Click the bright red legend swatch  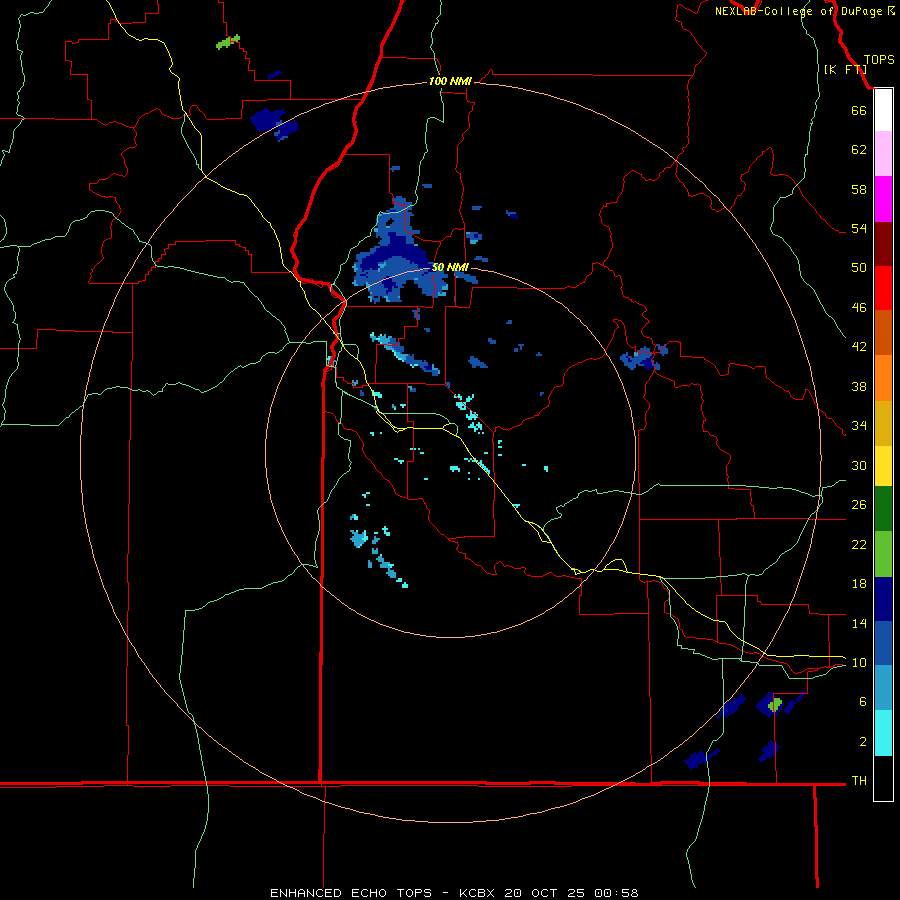883,288
